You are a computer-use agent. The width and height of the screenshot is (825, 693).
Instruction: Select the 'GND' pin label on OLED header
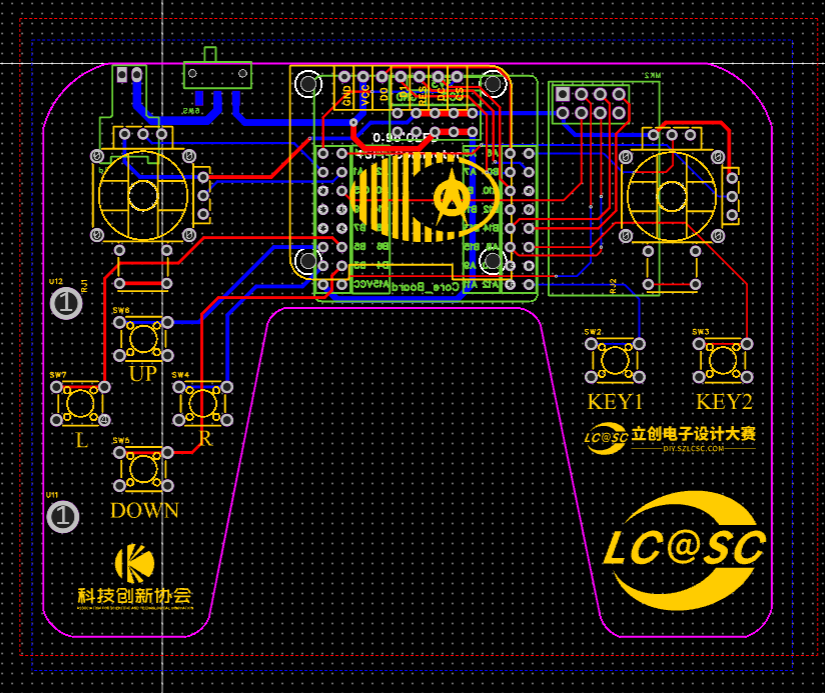coord(347,96)
